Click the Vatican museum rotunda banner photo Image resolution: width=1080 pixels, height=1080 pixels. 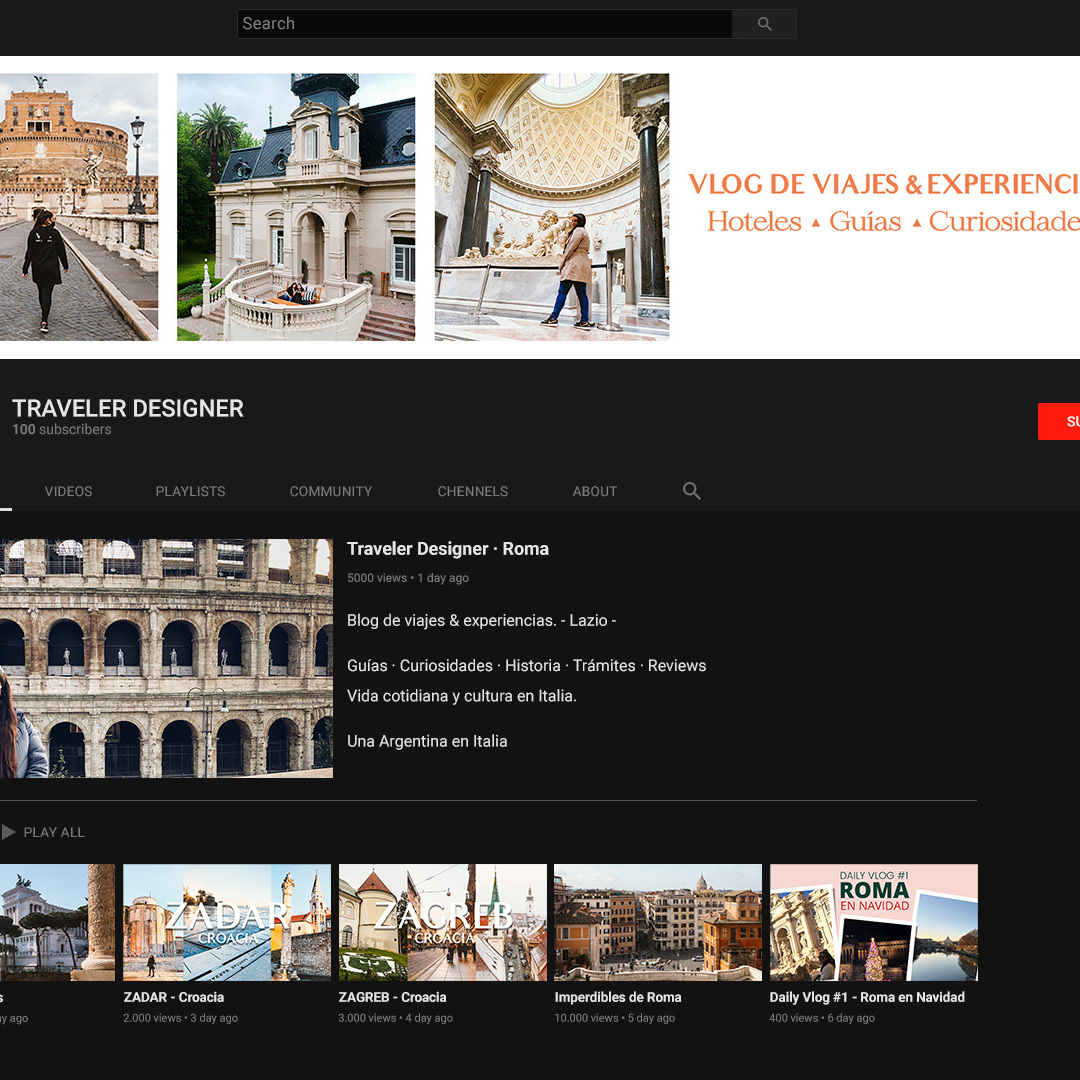point(552,207)
